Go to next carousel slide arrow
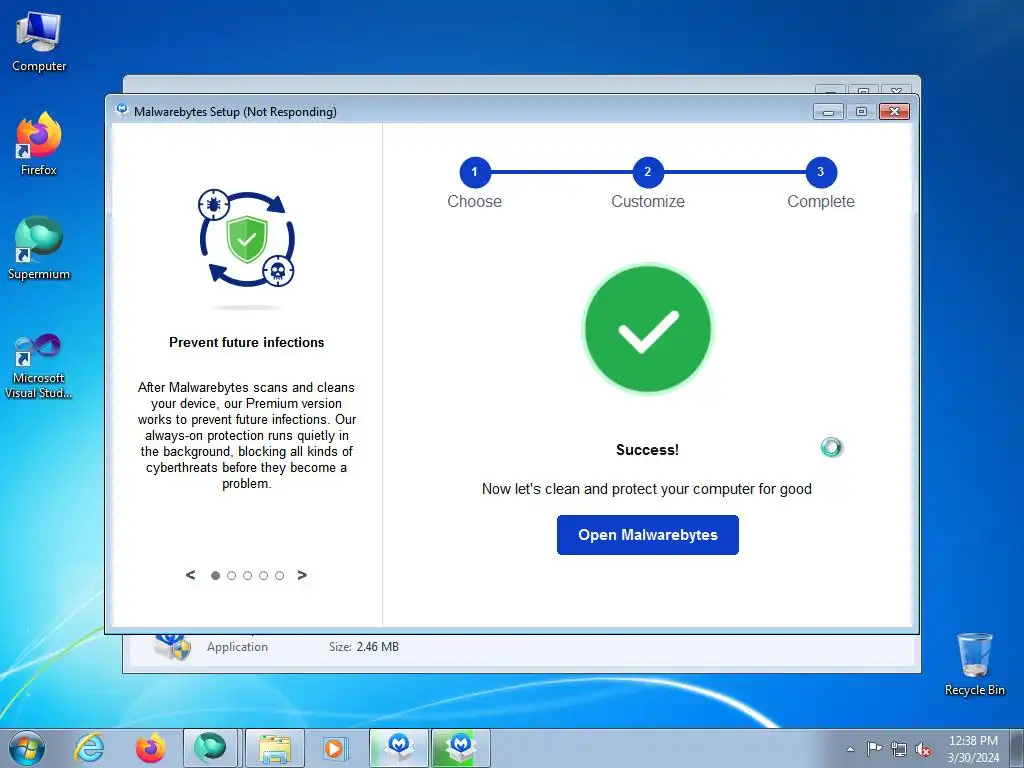Image resolution: width=1024 pixels, height=768 pixels. point(302,575)
